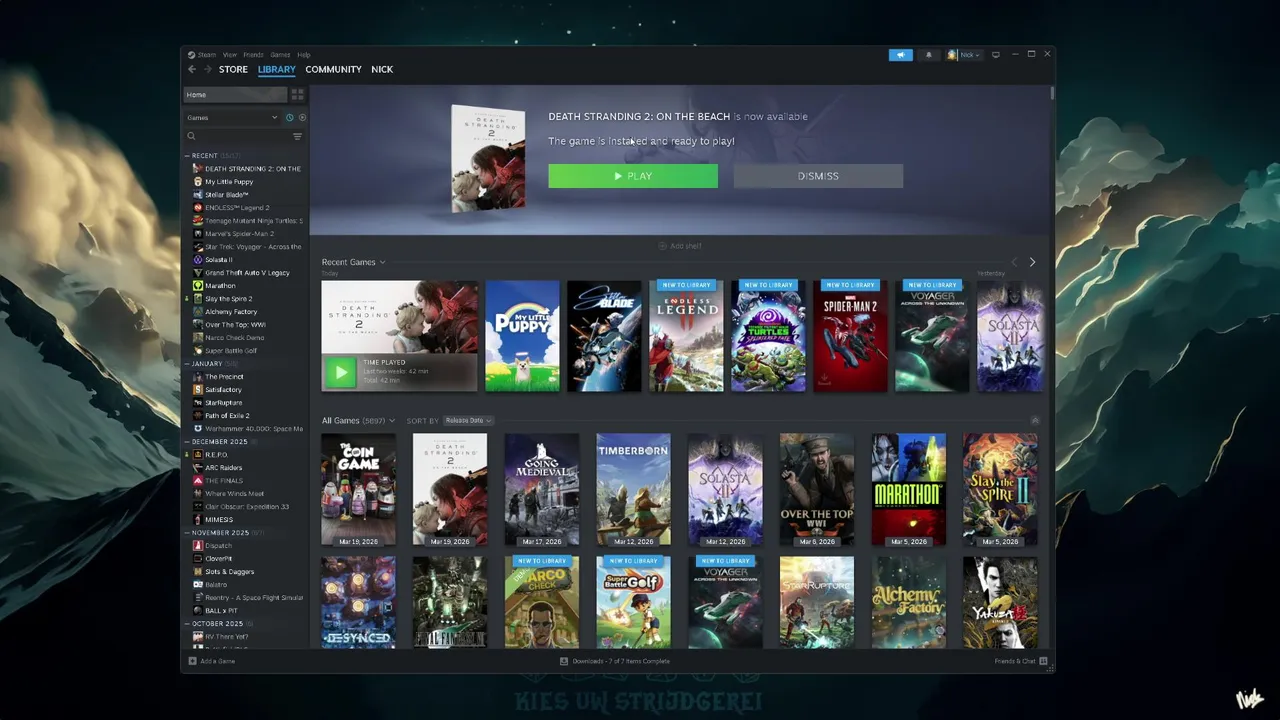Collapse the All Games shelf arrow

[x=1034, y=420]
